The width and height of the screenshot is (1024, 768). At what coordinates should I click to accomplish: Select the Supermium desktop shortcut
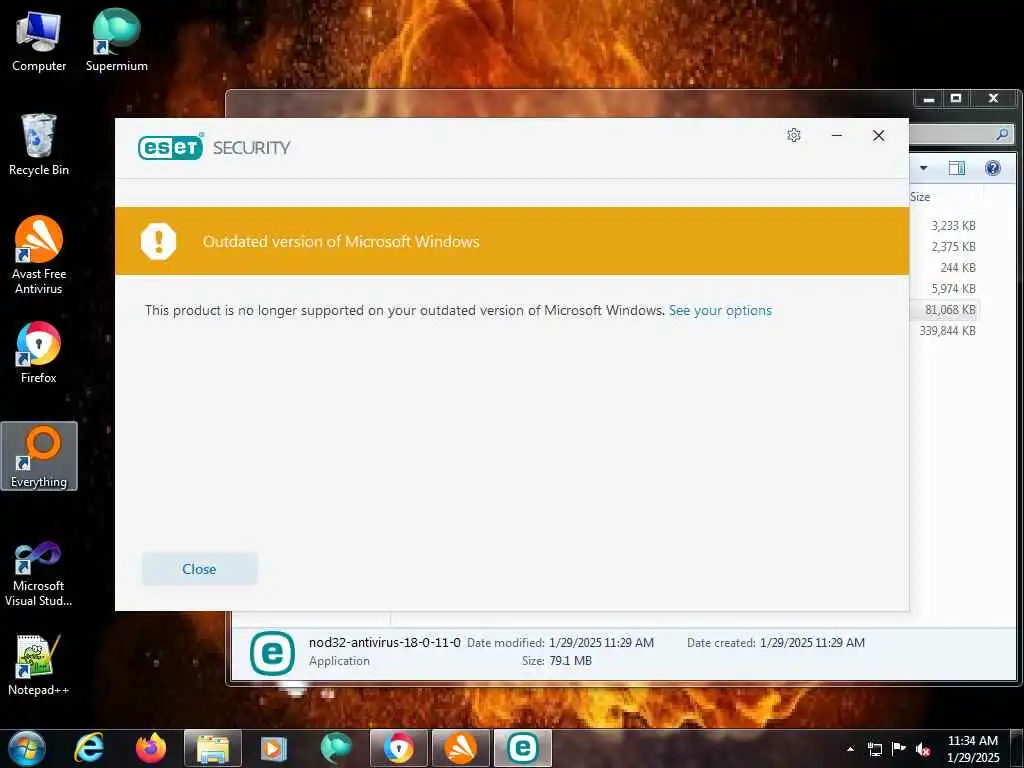coord(116,41)
